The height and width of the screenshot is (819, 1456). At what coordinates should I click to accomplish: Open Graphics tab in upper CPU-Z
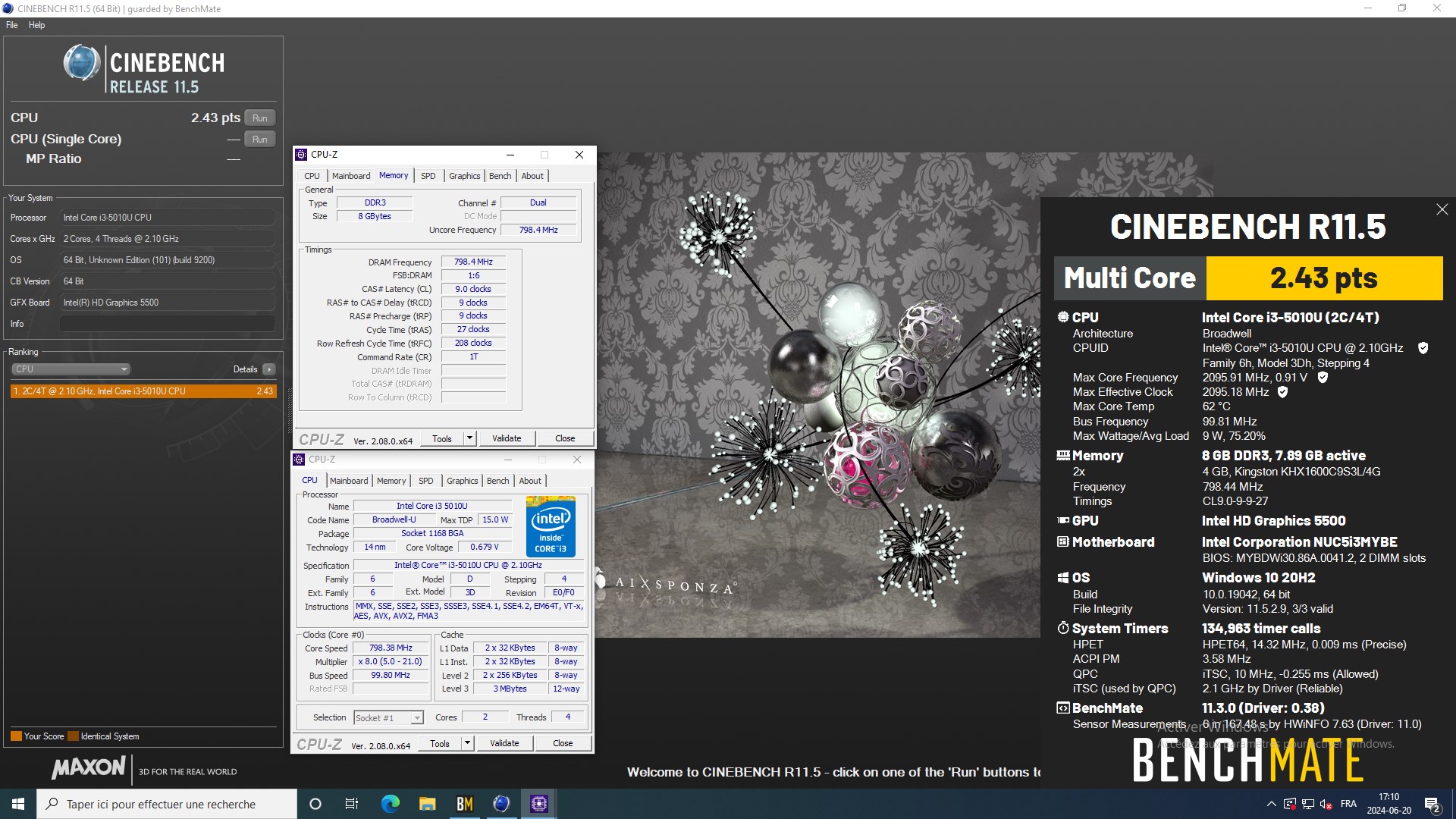click(465, 176)
